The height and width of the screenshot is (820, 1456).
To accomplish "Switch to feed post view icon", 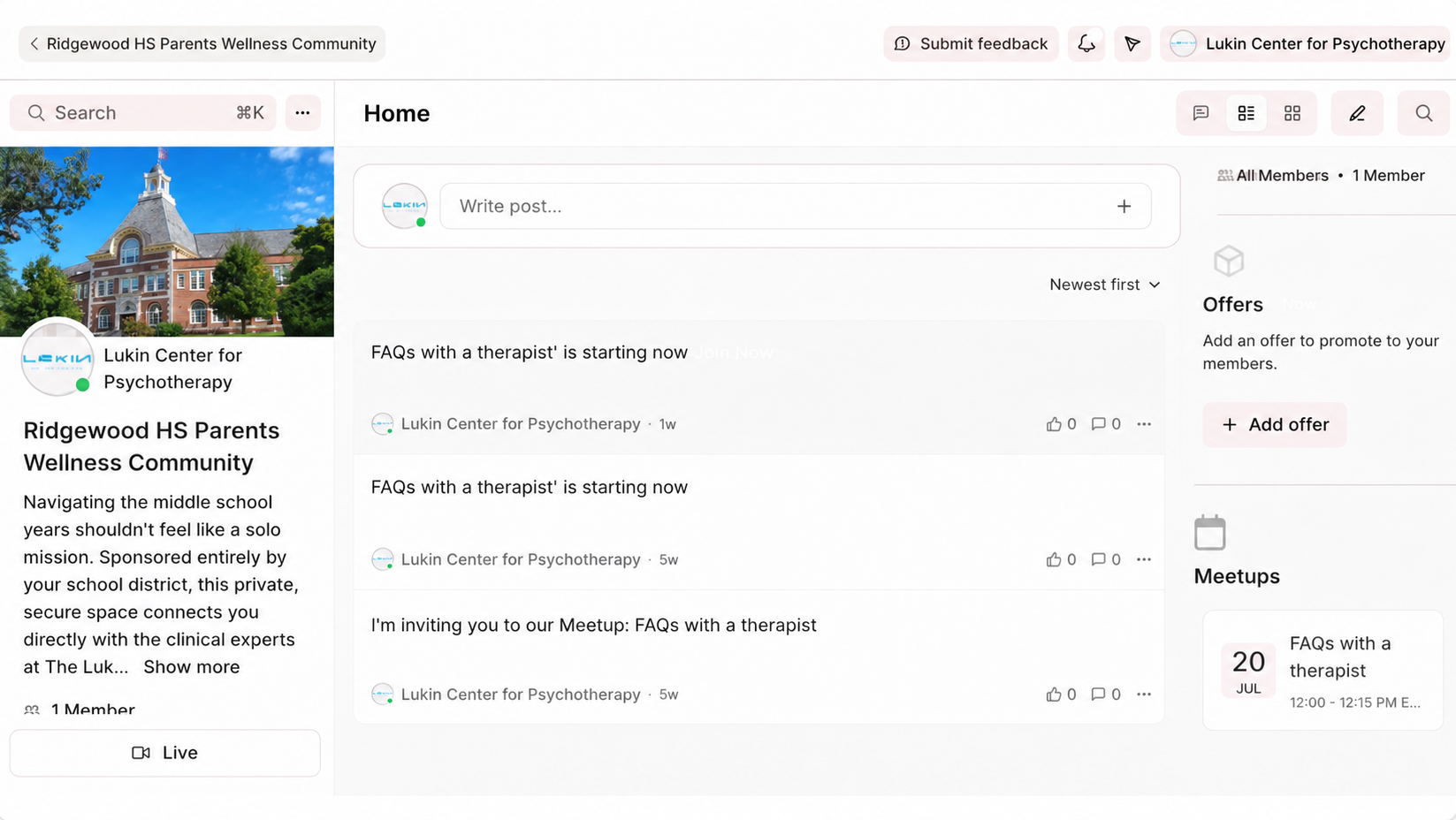I will [1201, 113].
